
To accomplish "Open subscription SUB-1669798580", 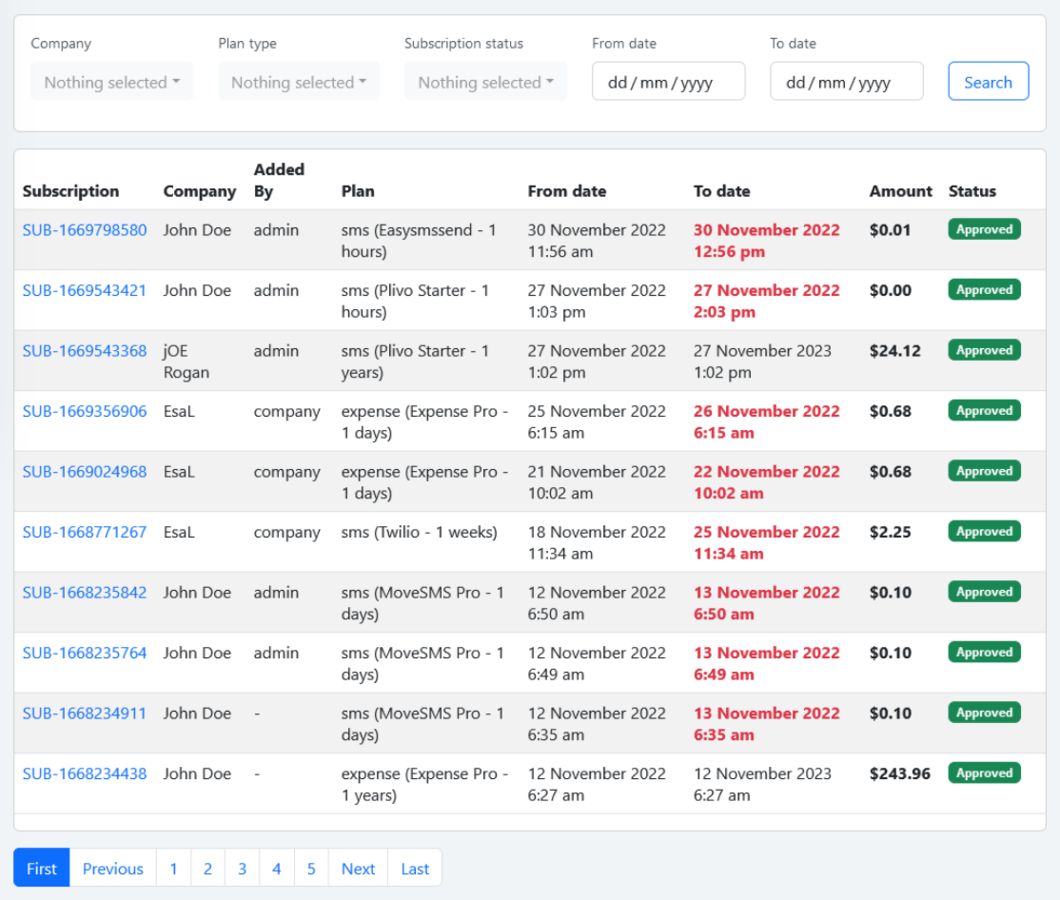I will pyautogui.click(x=85, y=230).
